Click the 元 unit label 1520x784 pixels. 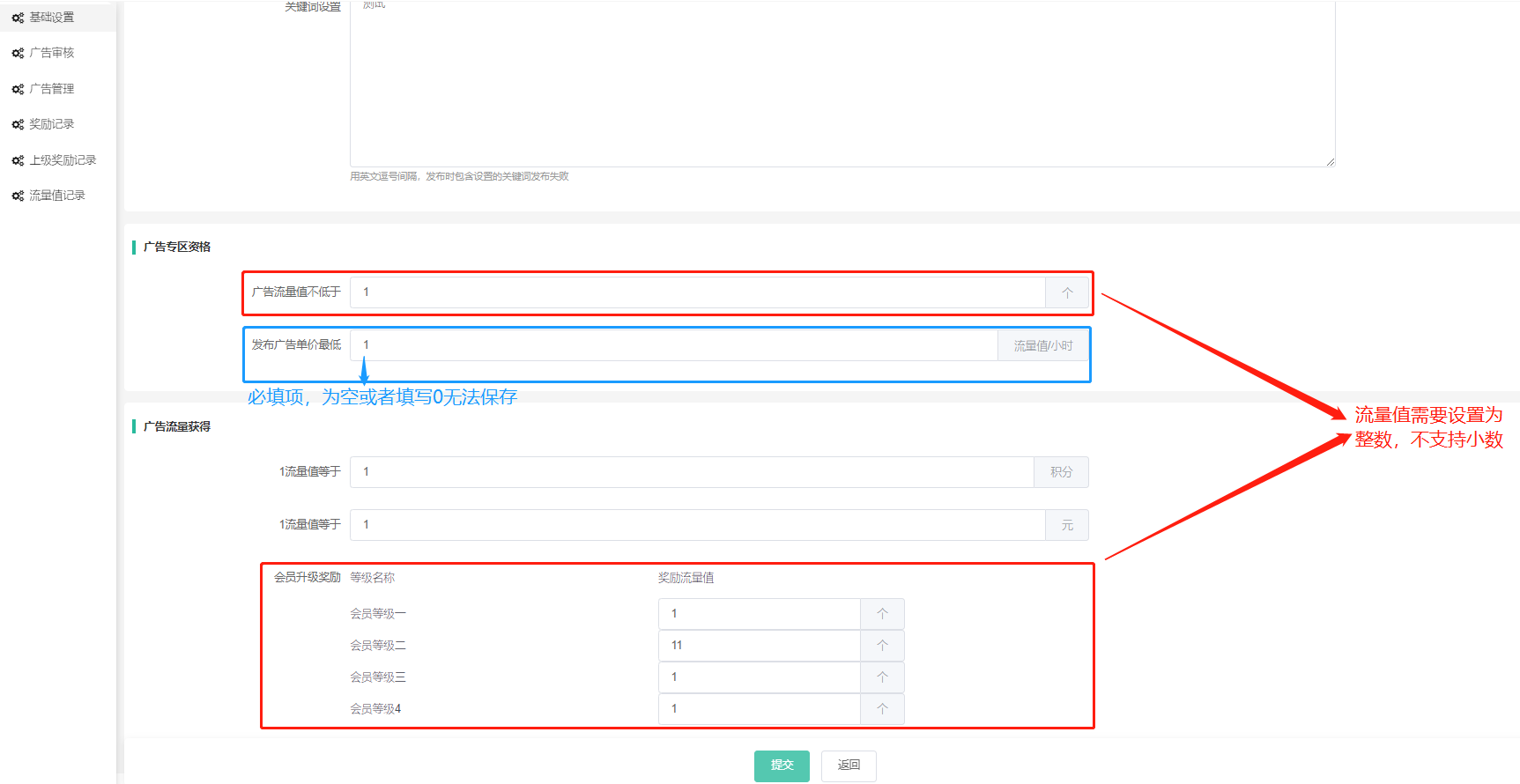[x=1067, y=525]
